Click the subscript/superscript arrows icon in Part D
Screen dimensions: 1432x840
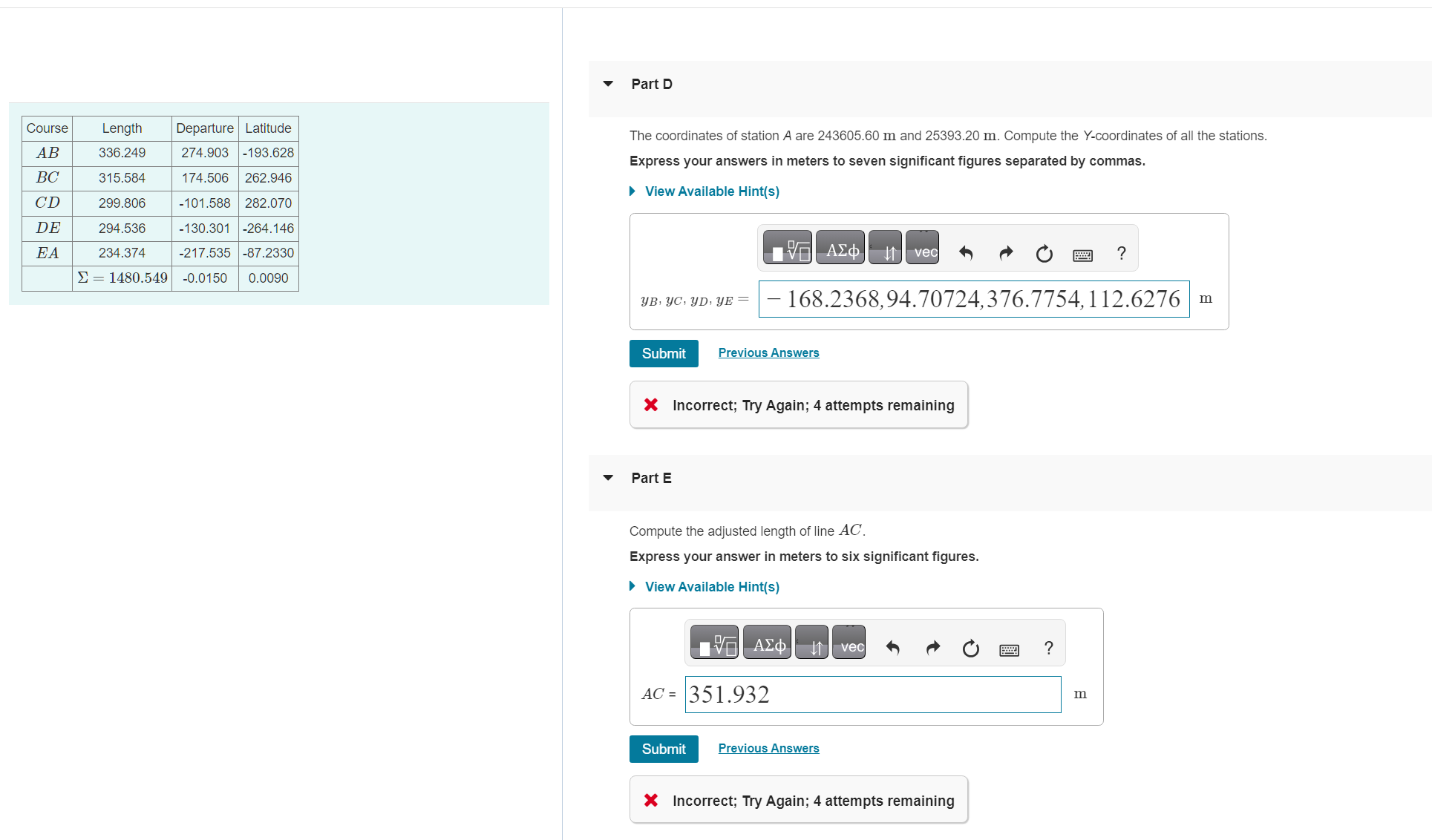[885, 249]
